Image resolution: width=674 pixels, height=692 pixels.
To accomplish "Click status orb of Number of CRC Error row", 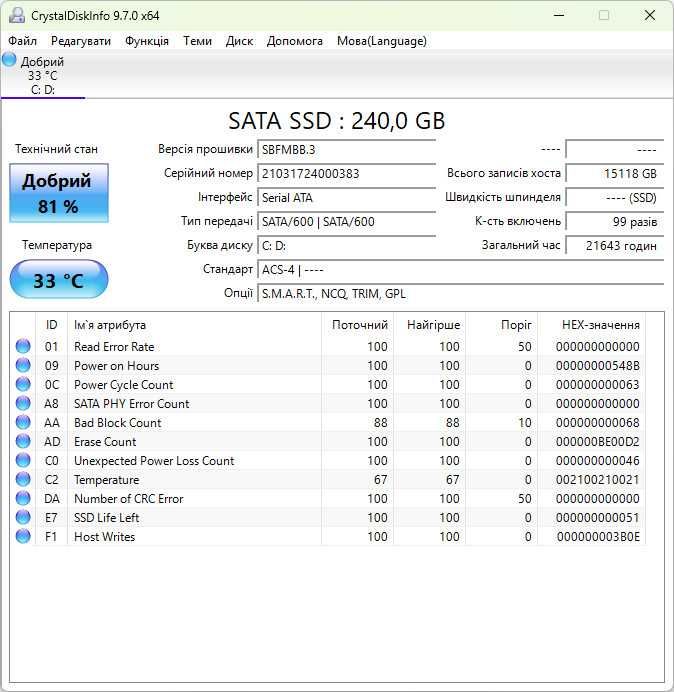I will (x=23, y=498).
